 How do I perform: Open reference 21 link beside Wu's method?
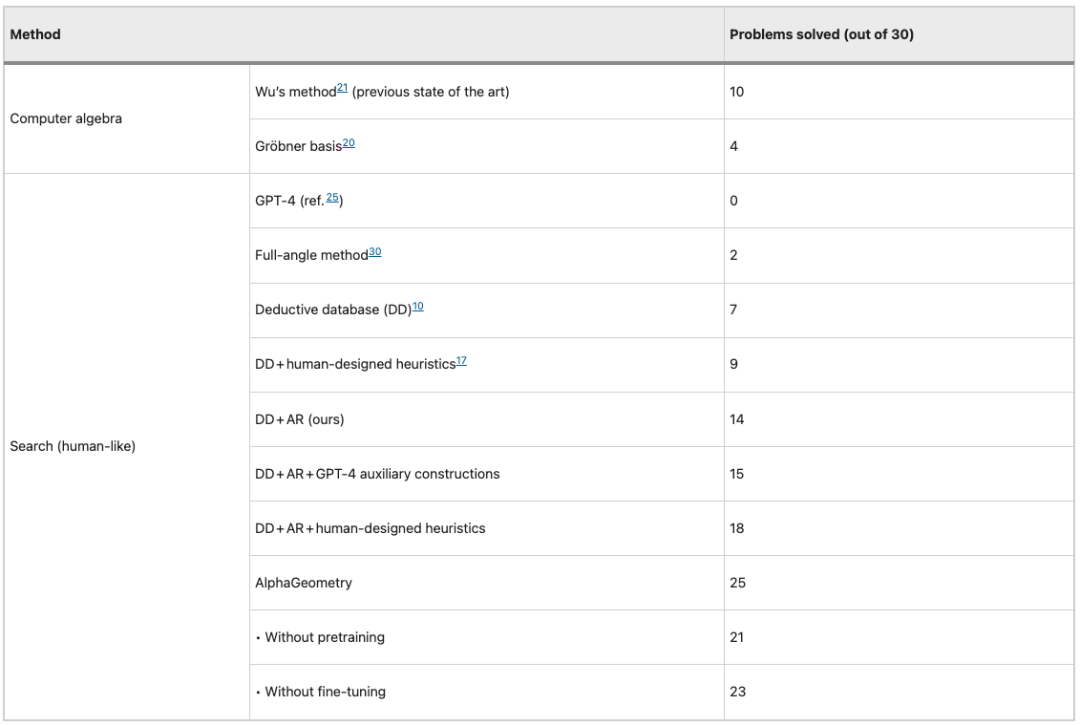coord(342,88)
